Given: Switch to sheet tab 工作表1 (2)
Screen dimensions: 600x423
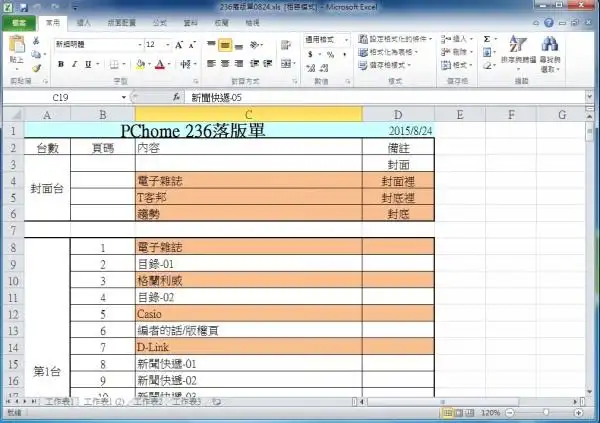Looking at the screenshot, I should pyautogui.click(x=104, y=402).
